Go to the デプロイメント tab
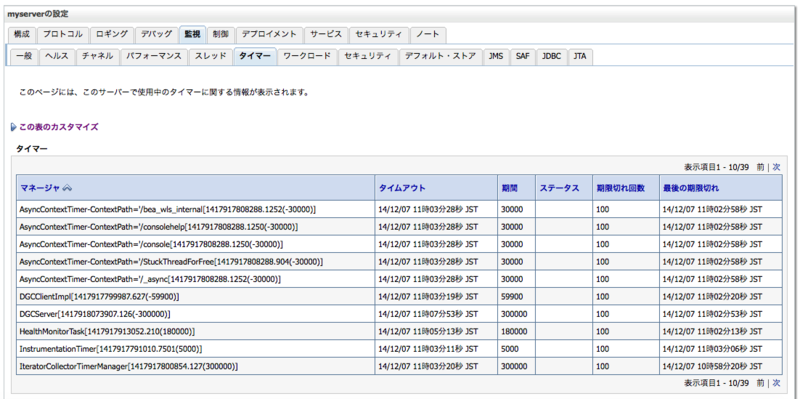 click(269, 34)
